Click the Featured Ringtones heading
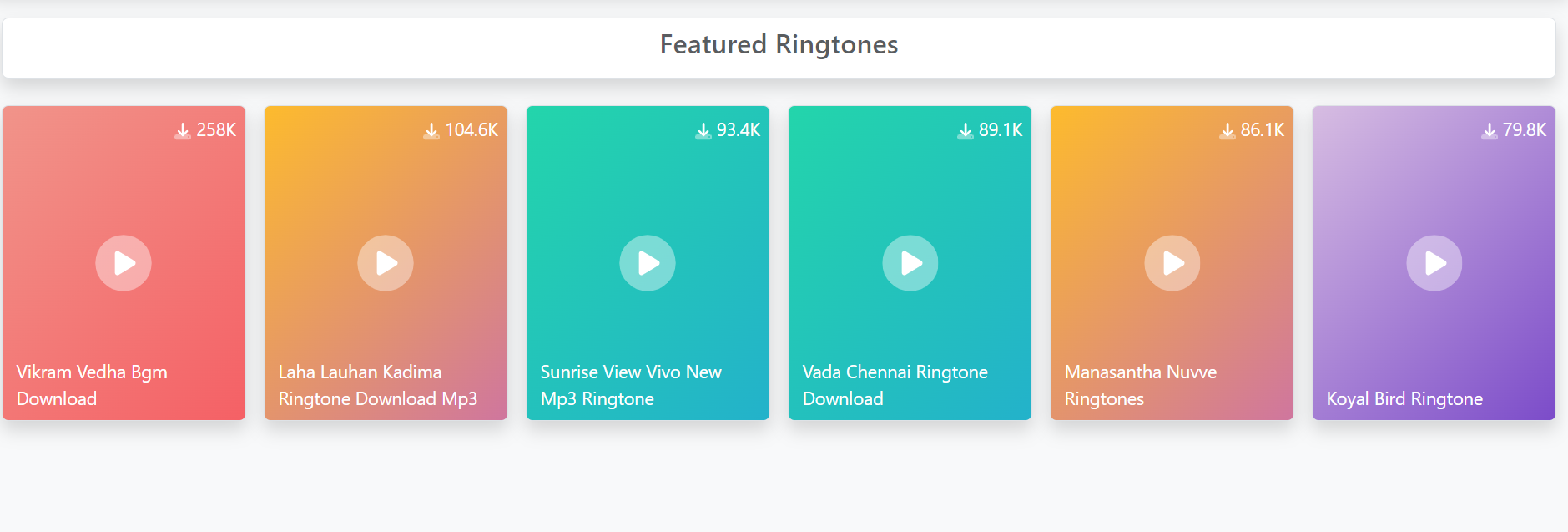Screen dimensions: 1568x532 coord(779,44)
